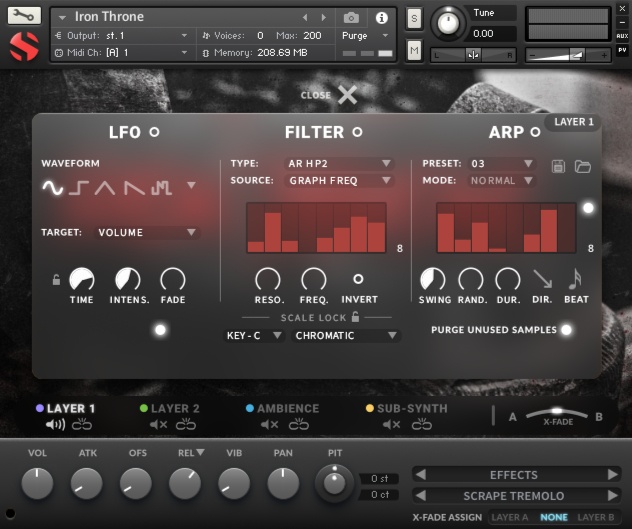The image size is (632, 529).
Task: Unmute the Ambience layer speaker
Action: (x=269, y=425)
